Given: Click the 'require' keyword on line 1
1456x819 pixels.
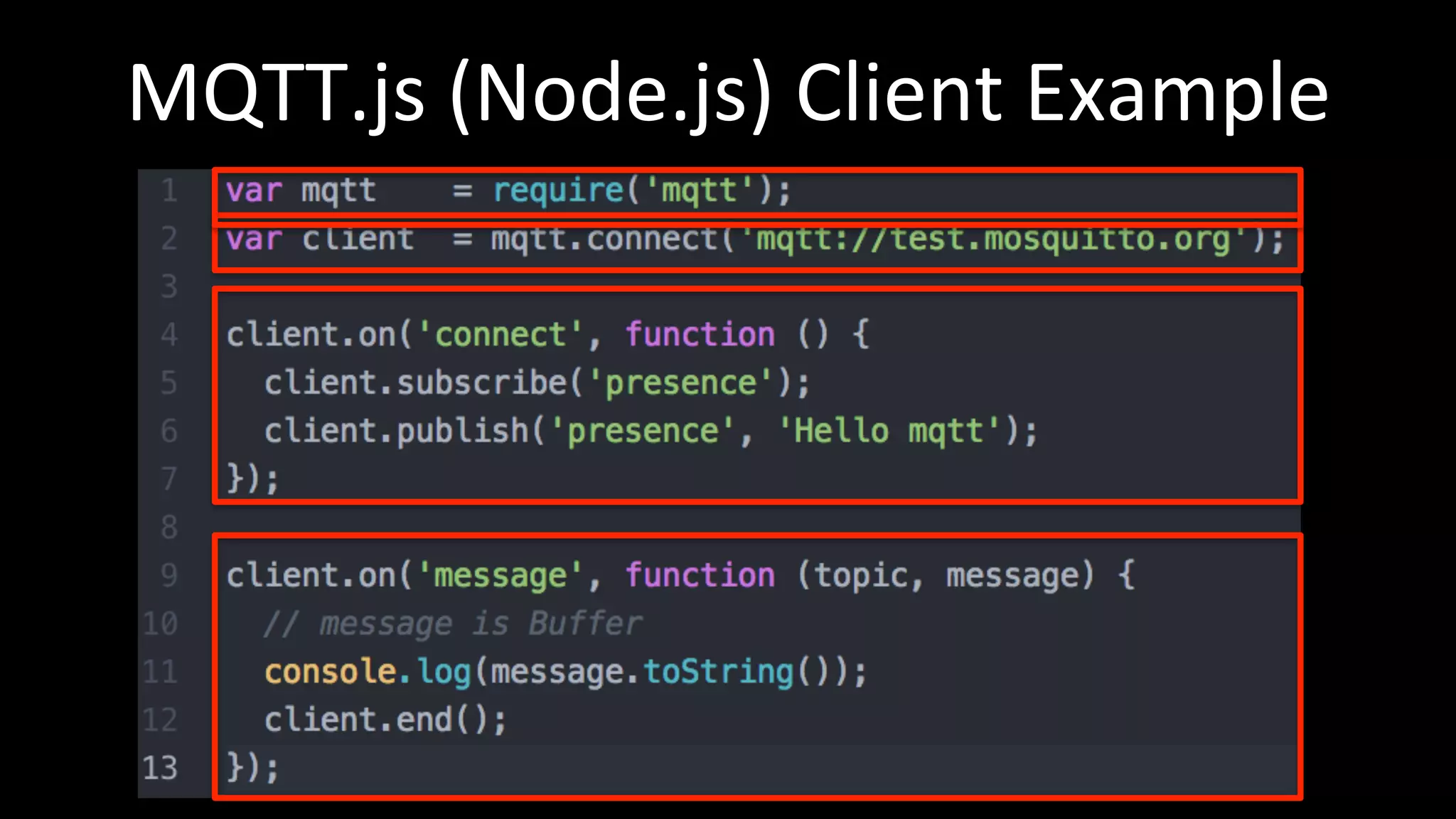Looking at the screenshot, I should [x=558, y=192].
